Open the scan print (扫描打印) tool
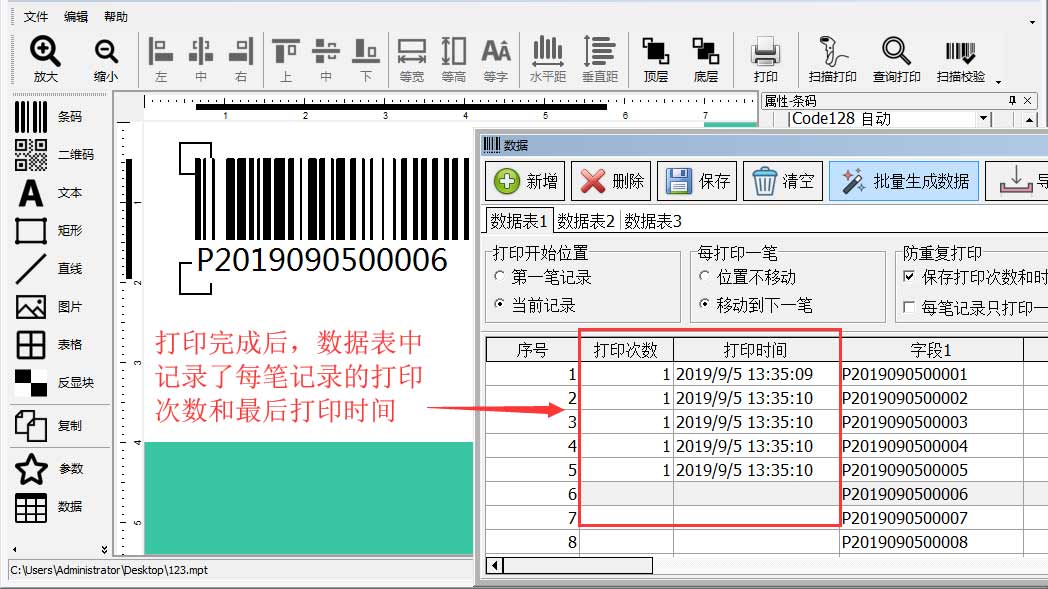This screenshot has width=1048, height=589. (832, 51)
